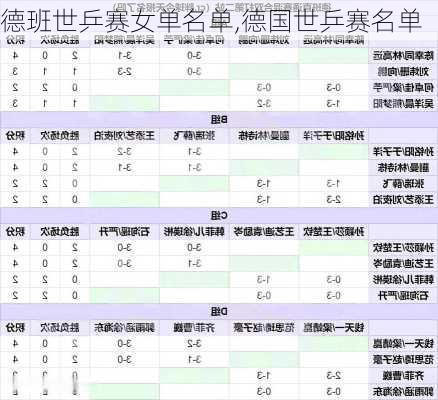The height and width of the screenshot is (400, 438).
Task: Select row label 韩菲儿/徐瑛彬 in group C
Action: click(x=403, y=280)
